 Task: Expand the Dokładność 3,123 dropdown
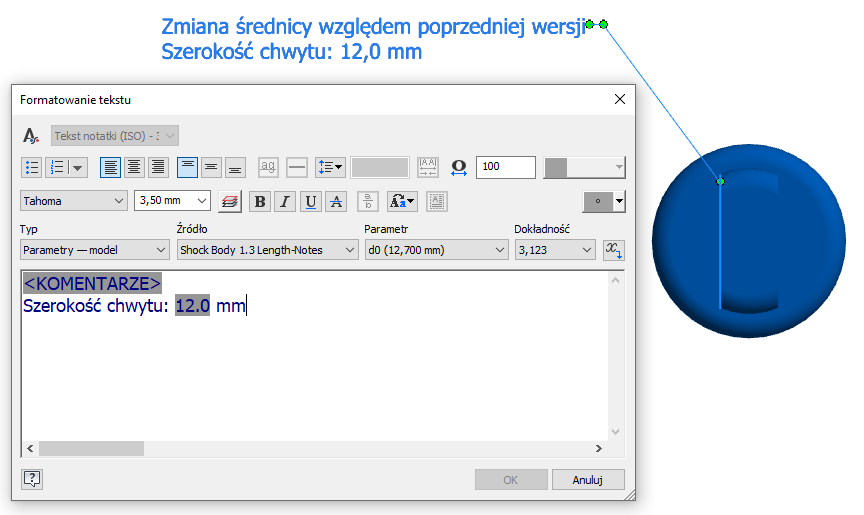pyautogui.click(x=555, y=250)
